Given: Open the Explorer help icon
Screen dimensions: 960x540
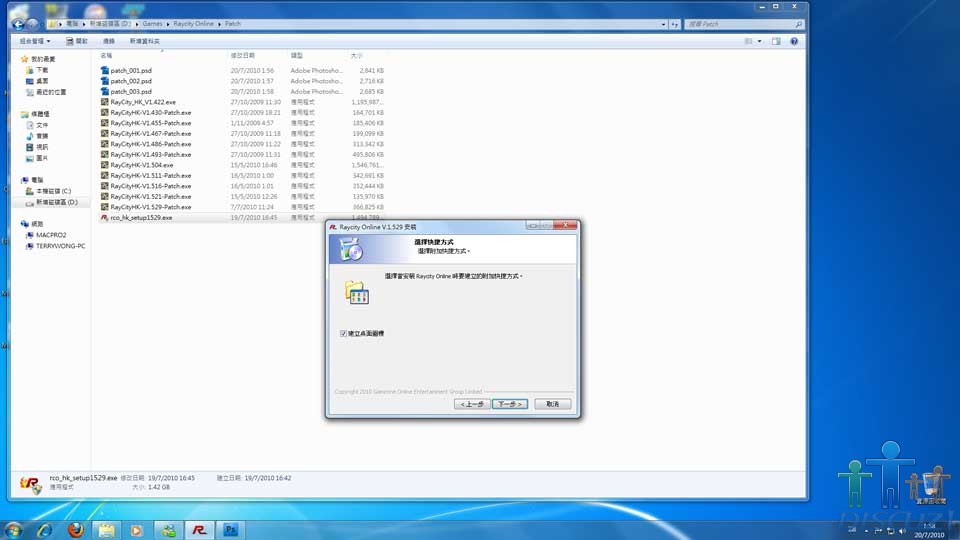Looking at the screenshot, I should (794, 41).
